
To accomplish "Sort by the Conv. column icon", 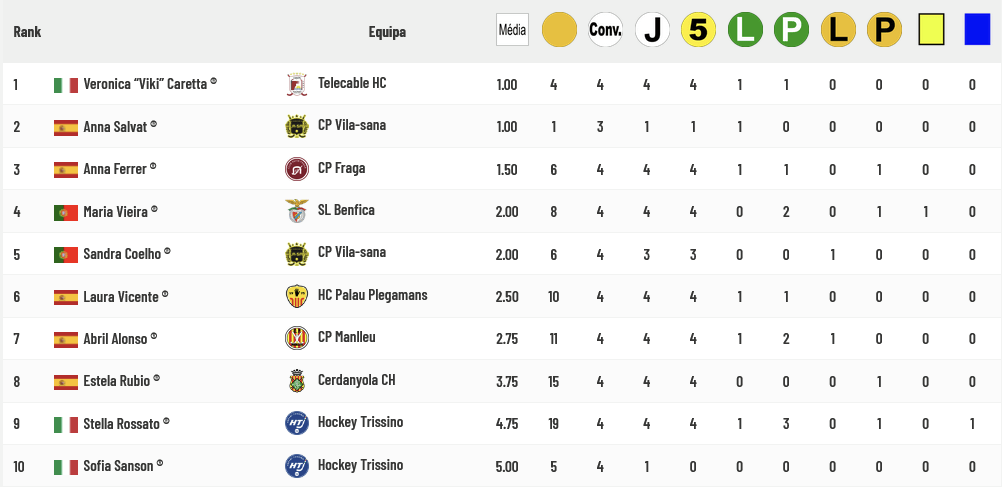I will pos(605,30).
